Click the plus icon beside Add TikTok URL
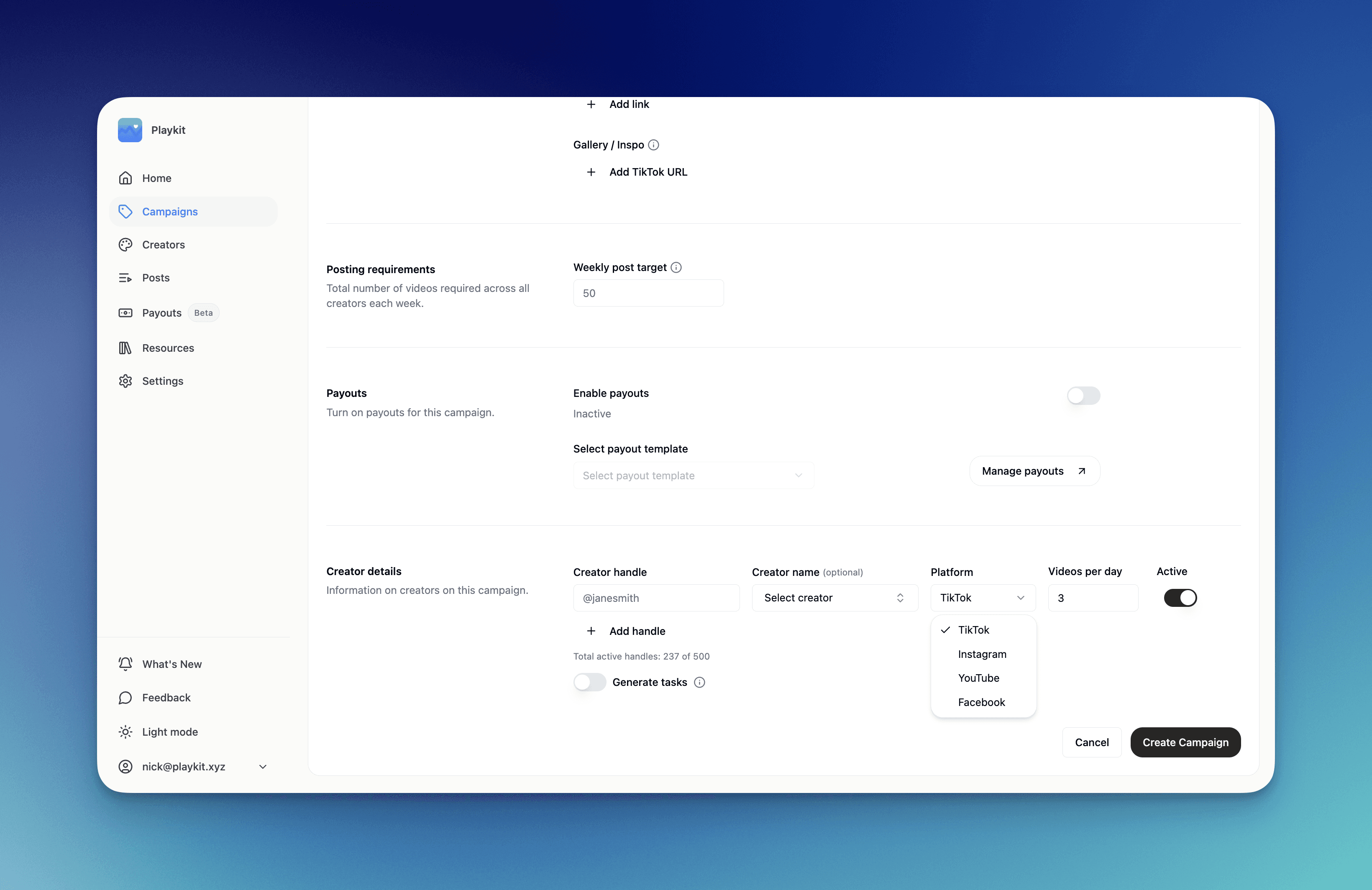 (591, 172)
